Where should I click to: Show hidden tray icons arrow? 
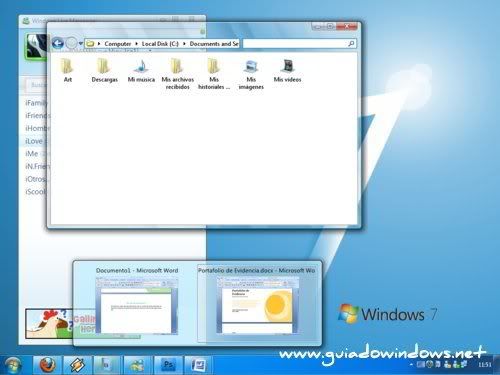[x=411, y=365]
